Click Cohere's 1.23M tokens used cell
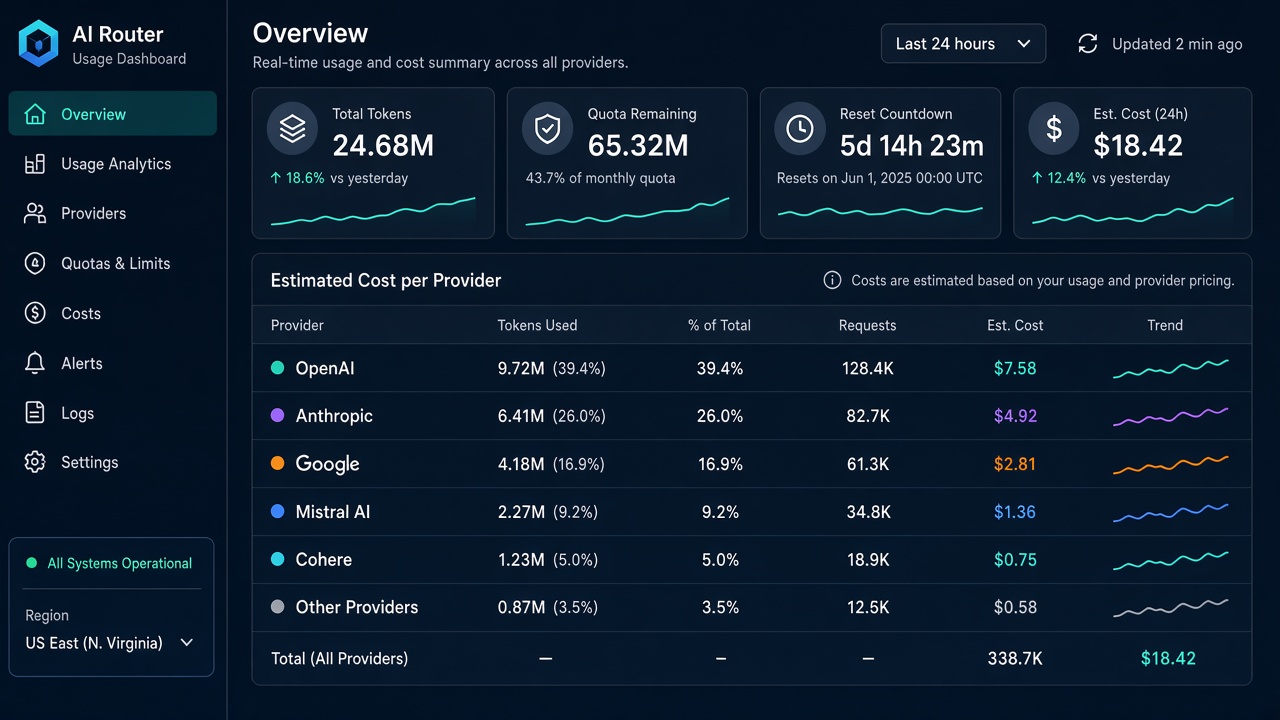The height and width of the screenshot is (720, 1280). click(x=548, y=560)
